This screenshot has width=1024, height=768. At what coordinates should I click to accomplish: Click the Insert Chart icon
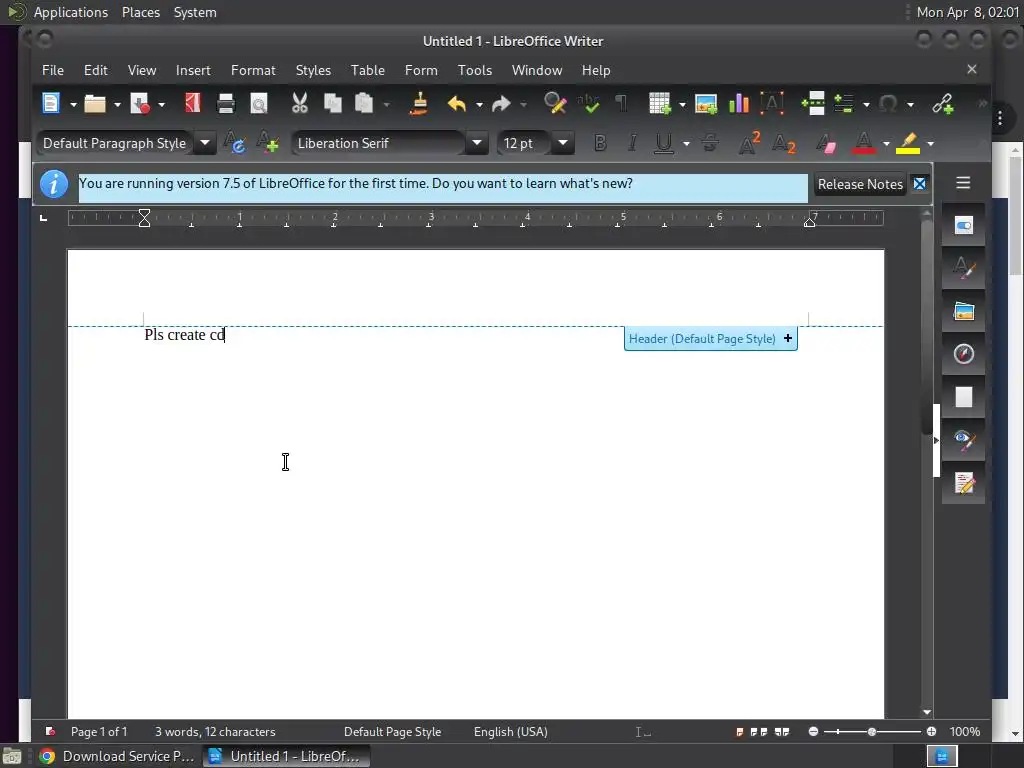739,103
